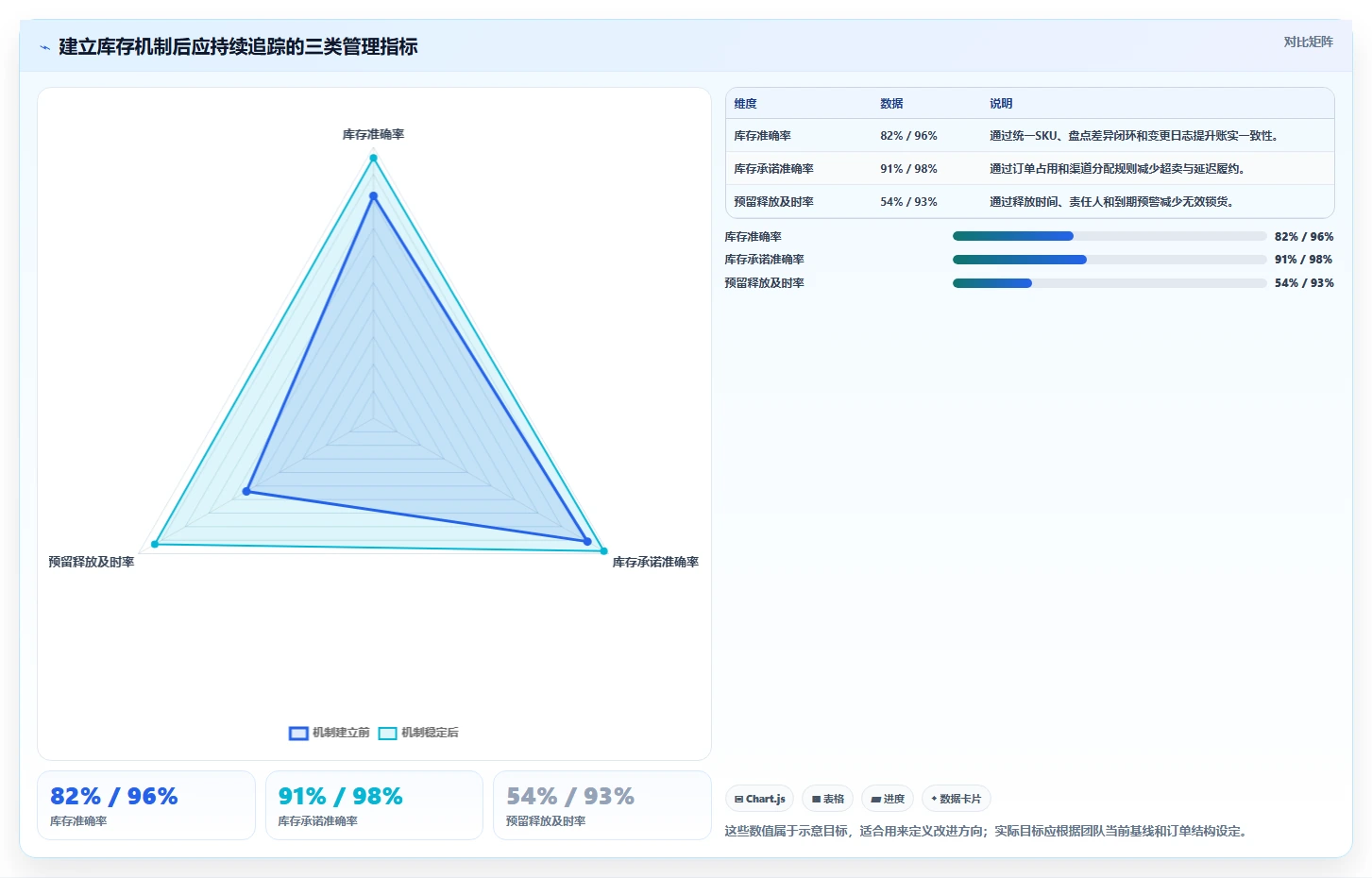Click the 库存承诺准确率 progress bar
The height and width of the screenshot is (878, 1372).
[x=1109, y=260]
